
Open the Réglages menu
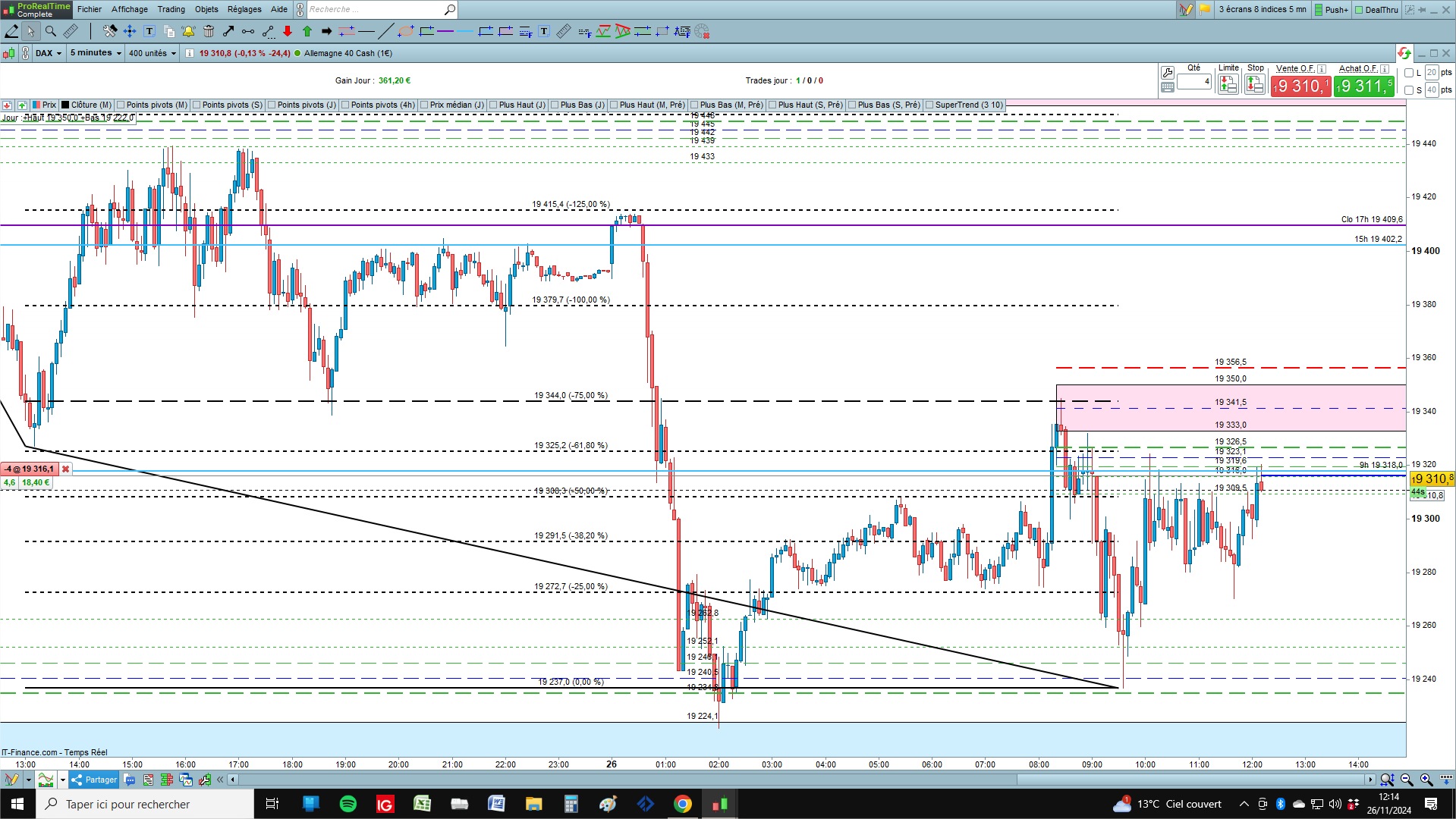(x=244, y=9)
